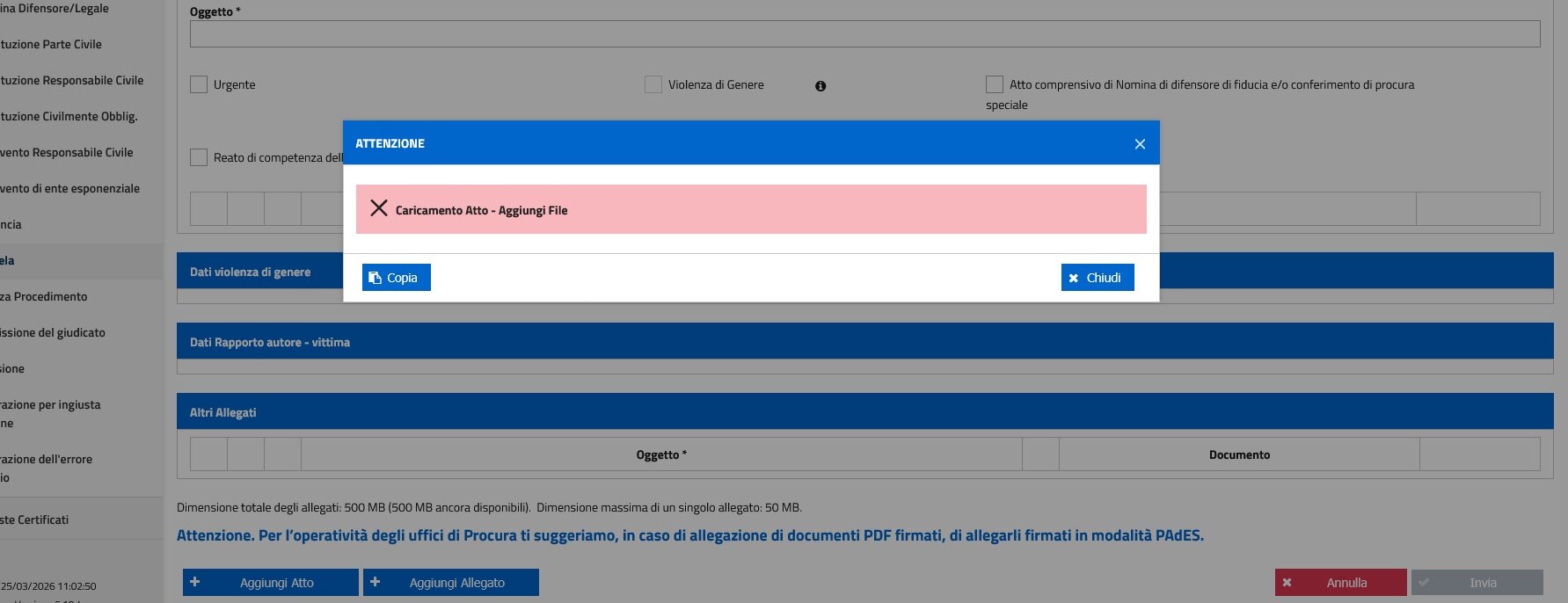Viewport: 1568px width, 603px height.
Task: Click Aggiungi Allegato button
Action: 450,583
